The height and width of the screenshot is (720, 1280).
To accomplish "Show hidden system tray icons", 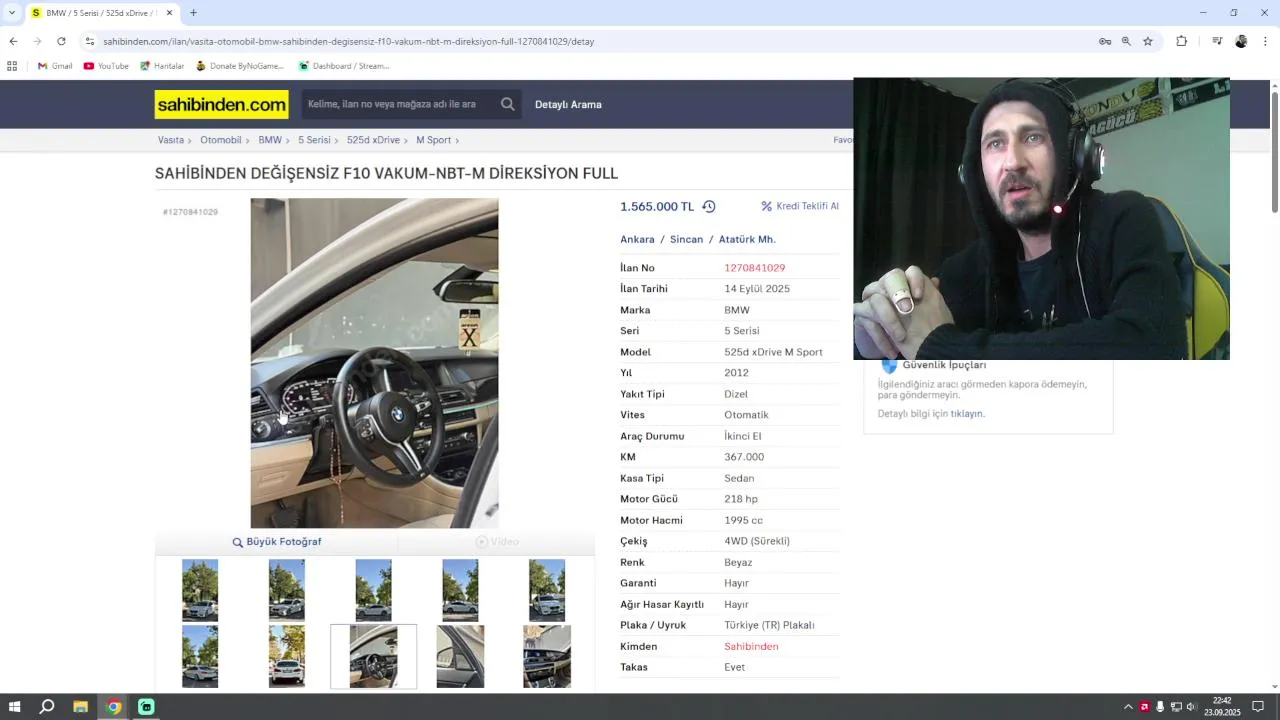I will (1128, 707).
